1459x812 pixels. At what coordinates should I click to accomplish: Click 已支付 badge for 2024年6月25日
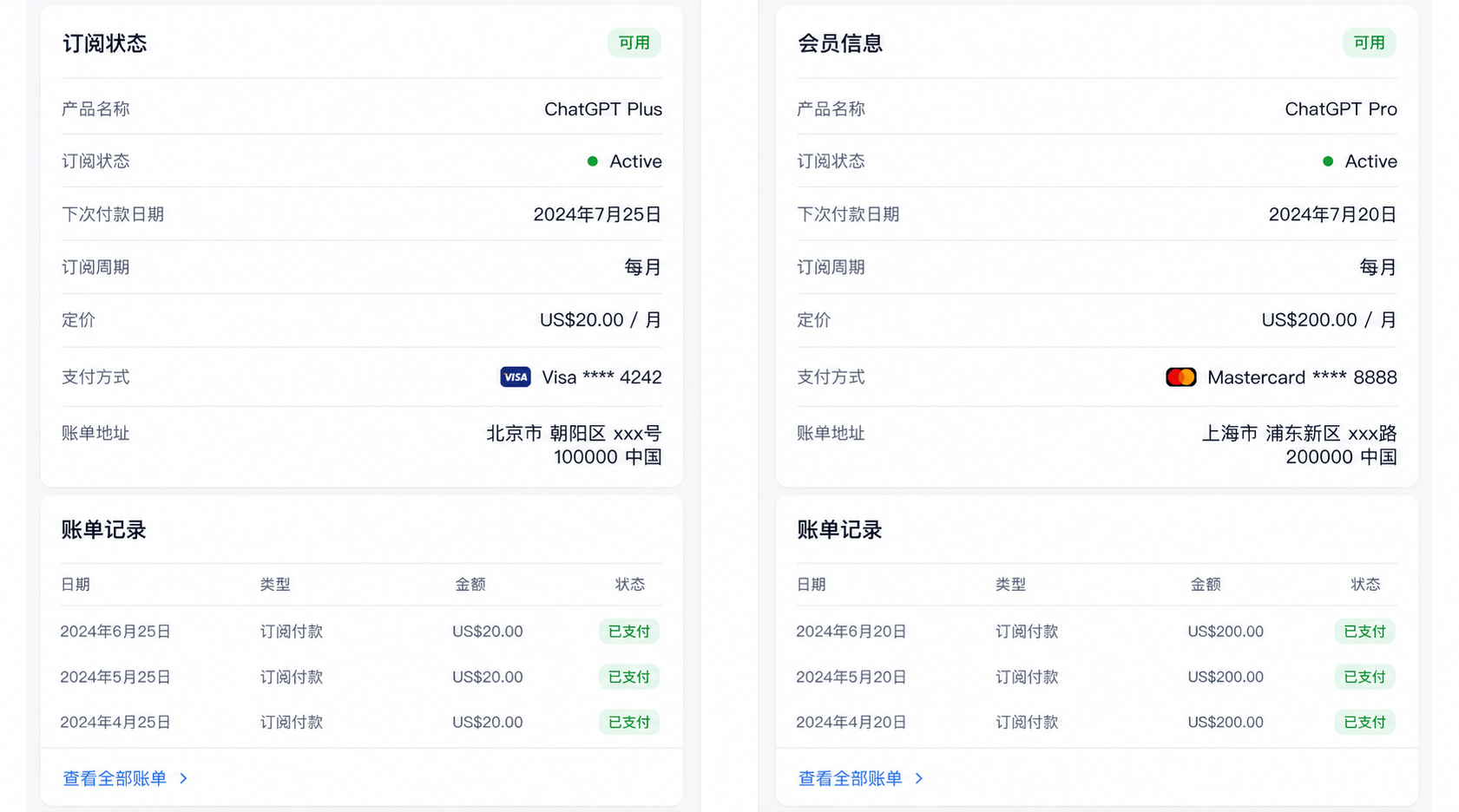pos(629,632)
